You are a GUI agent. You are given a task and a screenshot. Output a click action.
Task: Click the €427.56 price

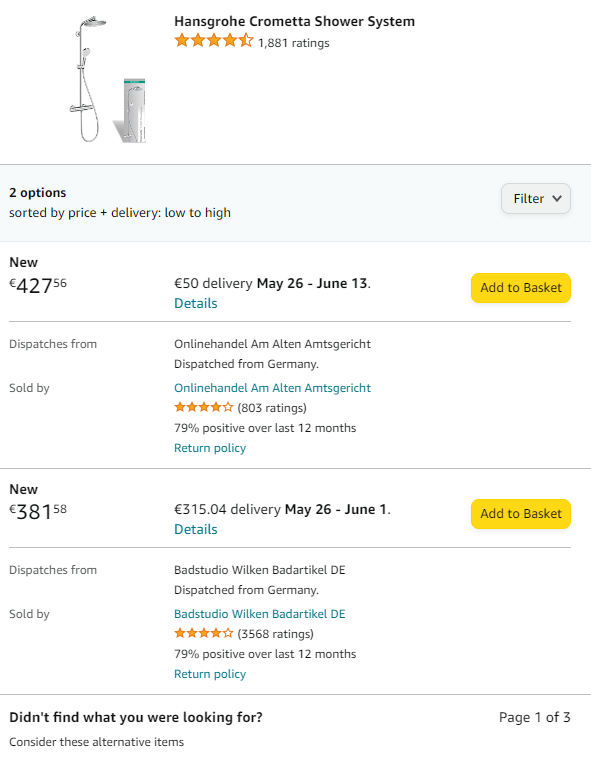tap(38, 285)
